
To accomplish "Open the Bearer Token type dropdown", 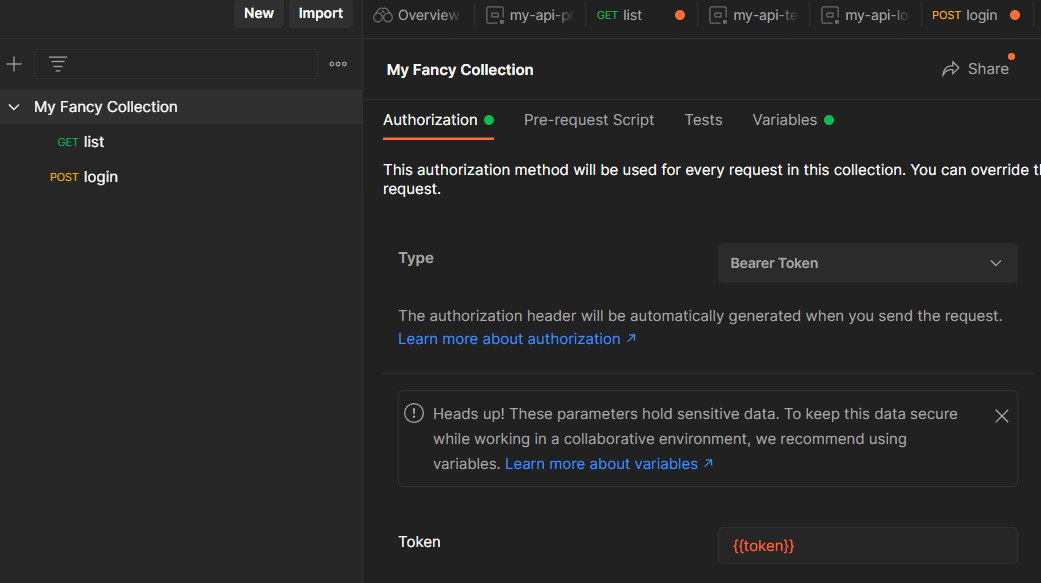I will (867, 263).
